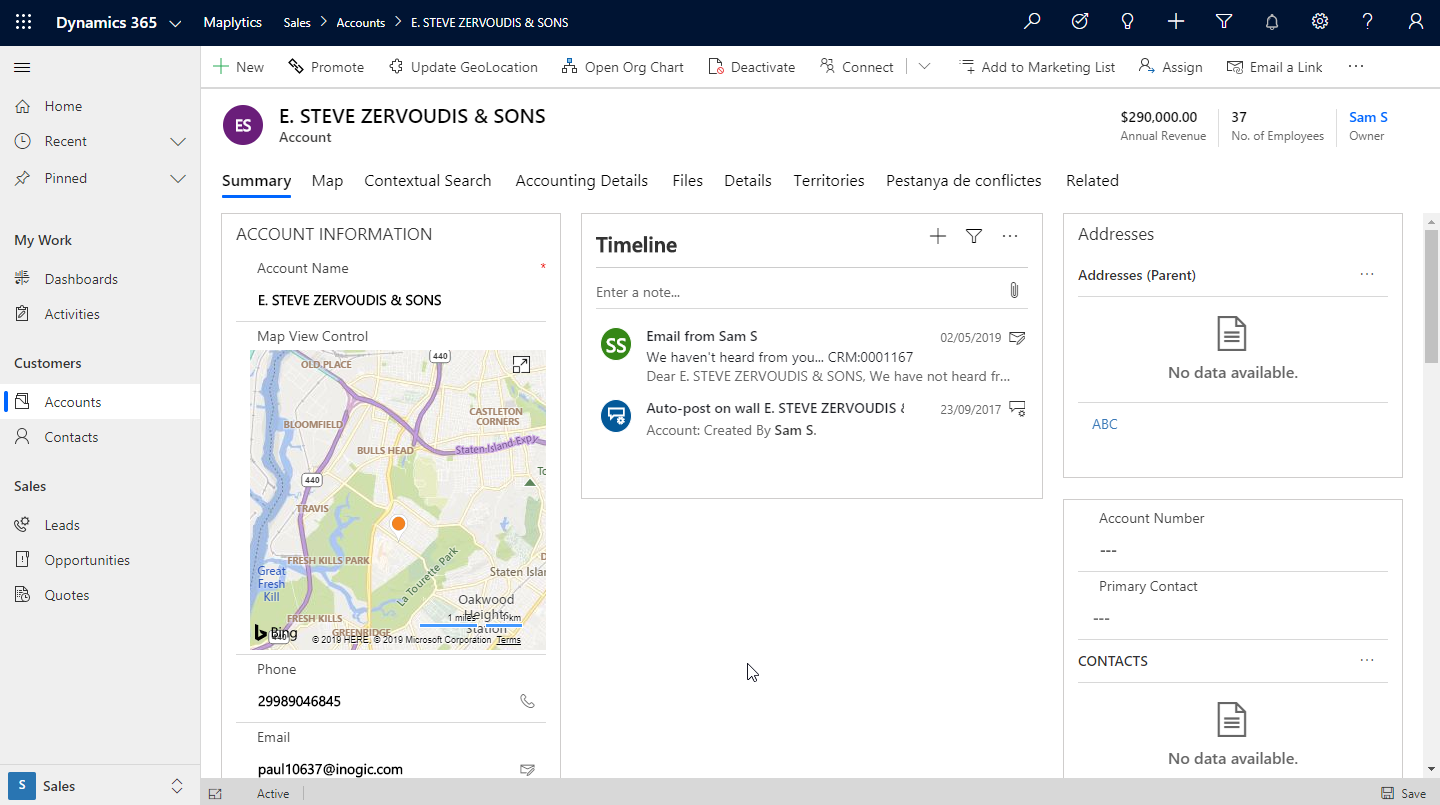Click the pop-out form icon in status bar

pos(215,794)
